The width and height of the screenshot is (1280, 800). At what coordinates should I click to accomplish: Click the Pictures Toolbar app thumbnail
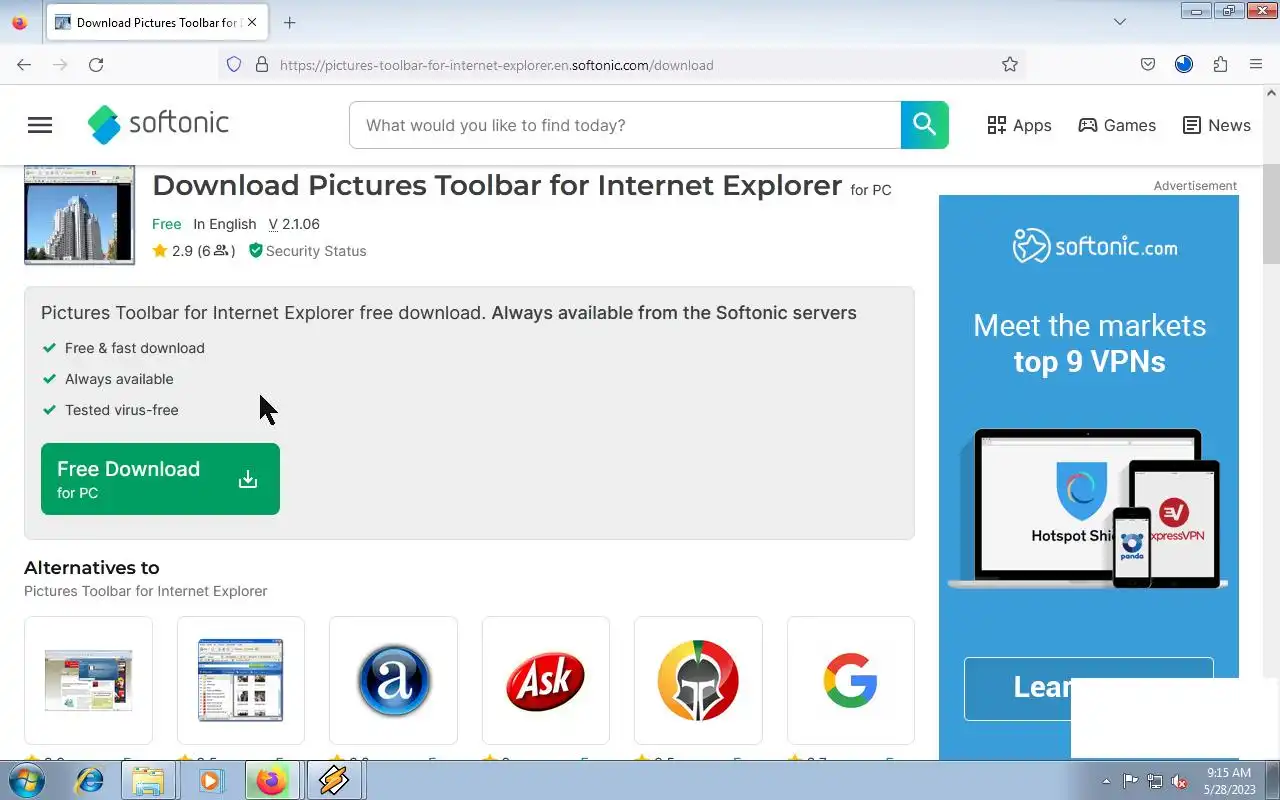coord(79,214)
